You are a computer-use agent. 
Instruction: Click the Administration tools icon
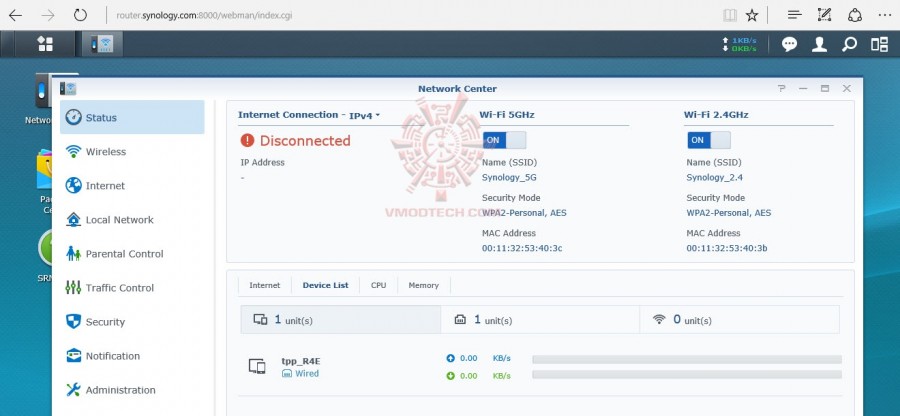tap(73, 390)
